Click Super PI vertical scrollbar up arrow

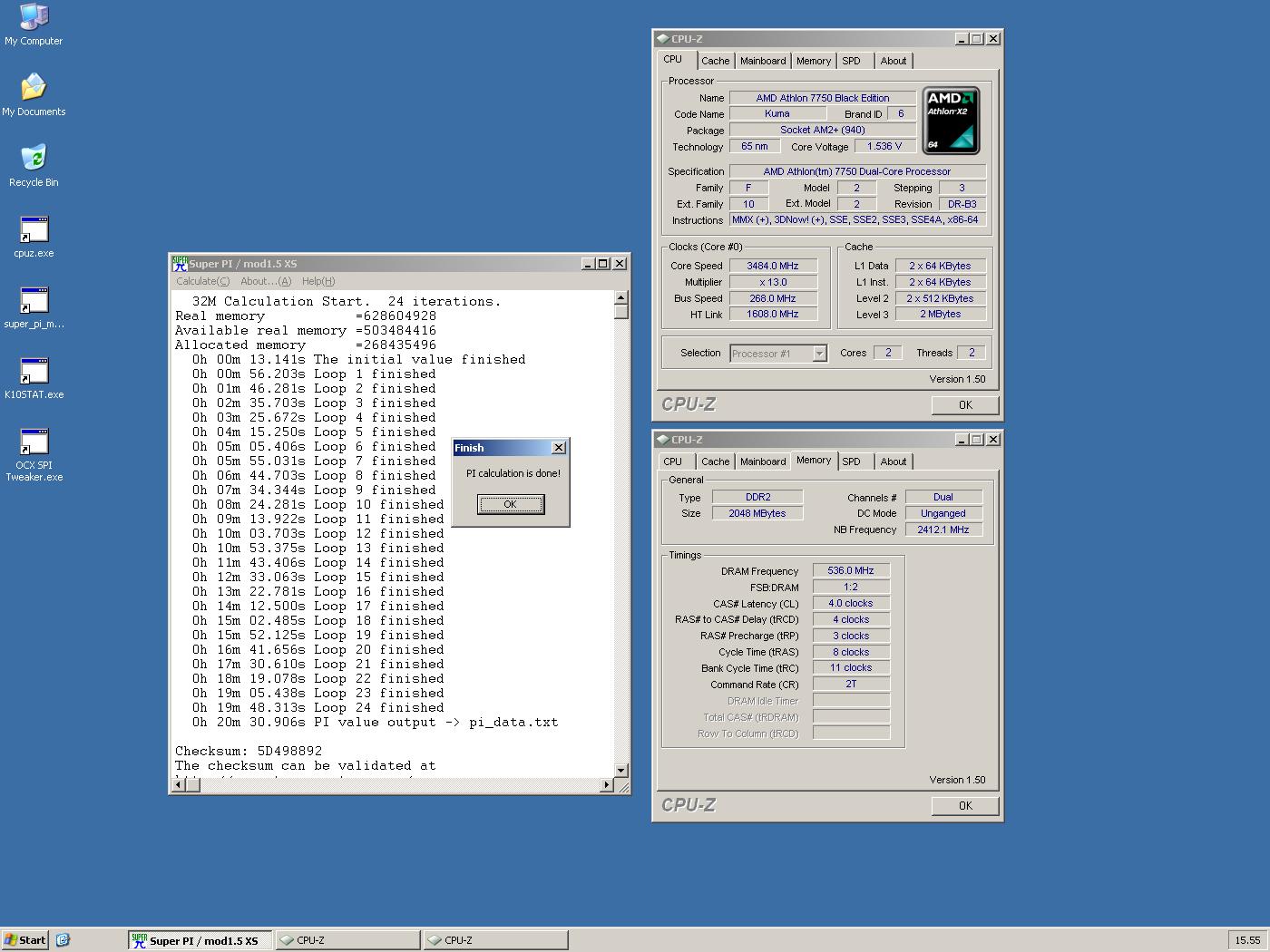621,297
